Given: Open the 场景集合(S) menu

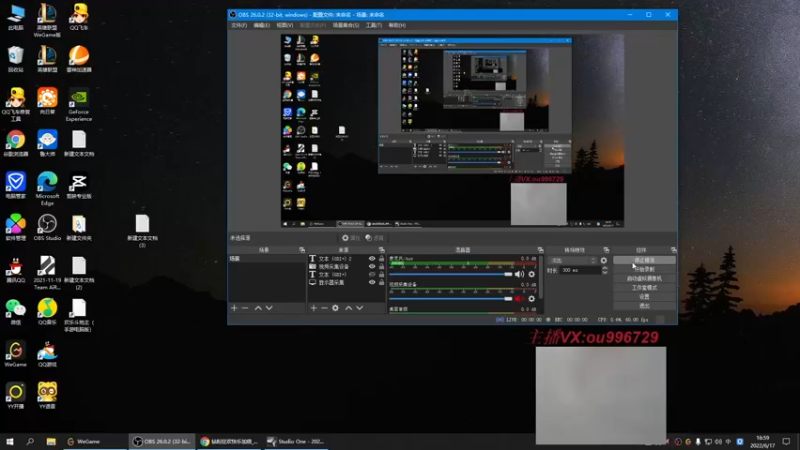Looking at the screenshot, I should (x=346, y=25).
